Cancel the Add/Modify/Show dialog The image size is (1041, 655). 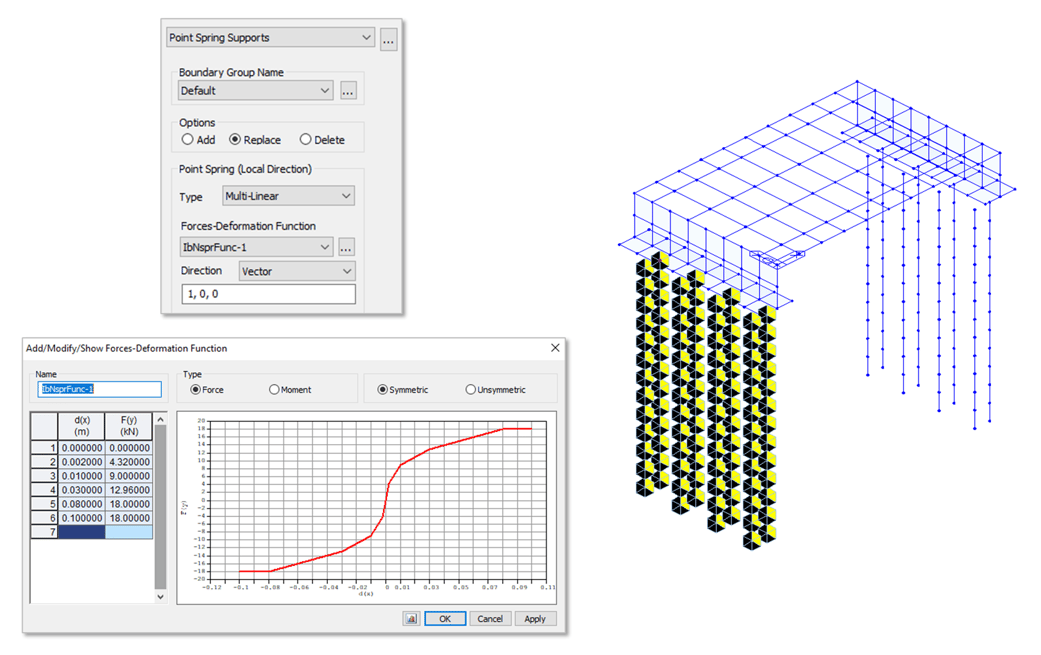[x=490, y=618]
